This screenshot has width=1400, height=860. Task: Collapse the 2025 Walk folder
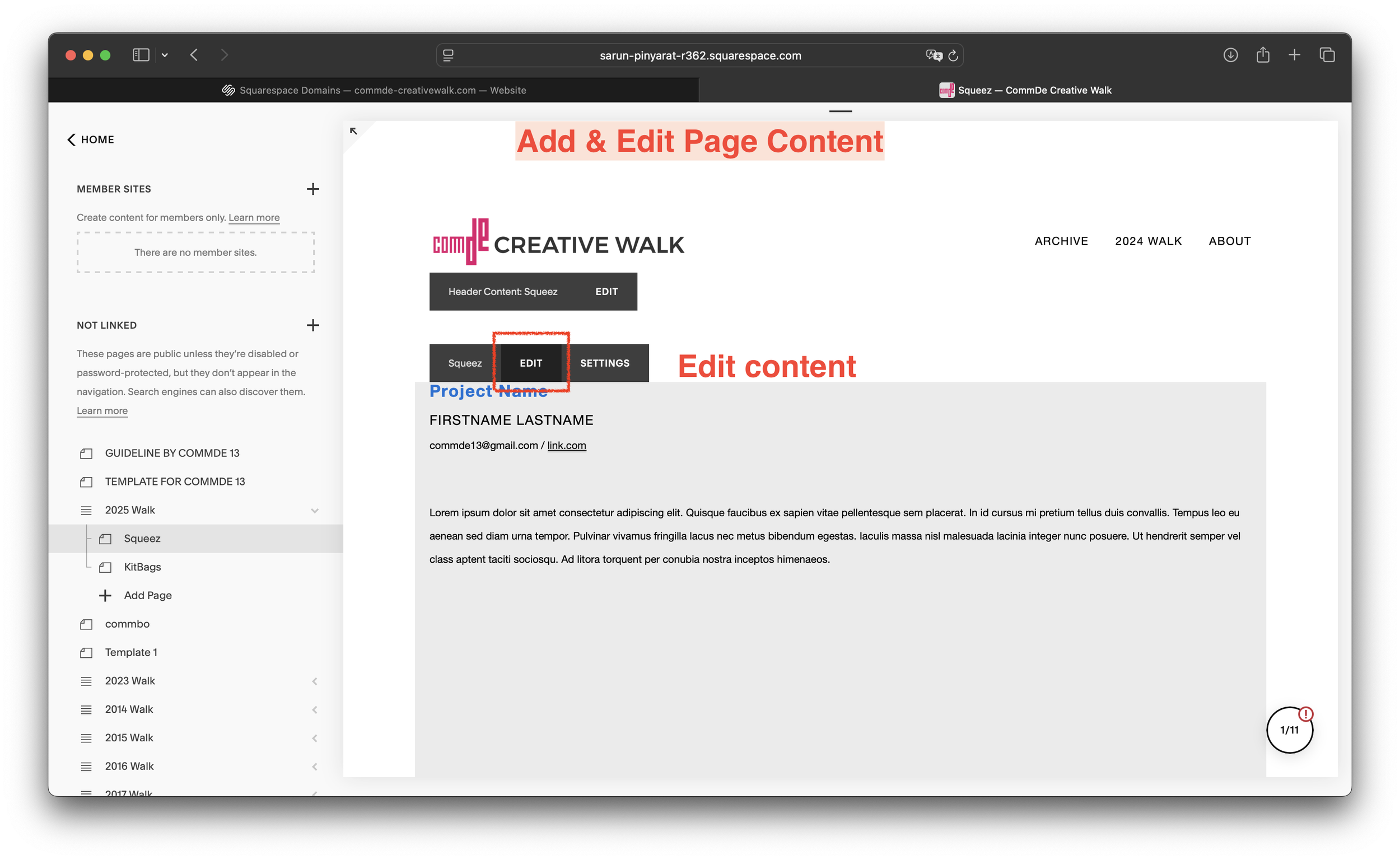pyautogui.click(x=315, y=511)
